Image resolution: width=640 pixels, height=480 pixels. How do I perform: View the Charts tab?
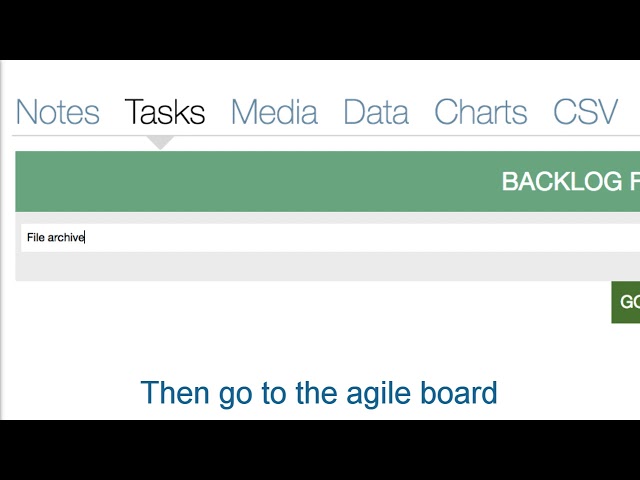pos(480,112)
